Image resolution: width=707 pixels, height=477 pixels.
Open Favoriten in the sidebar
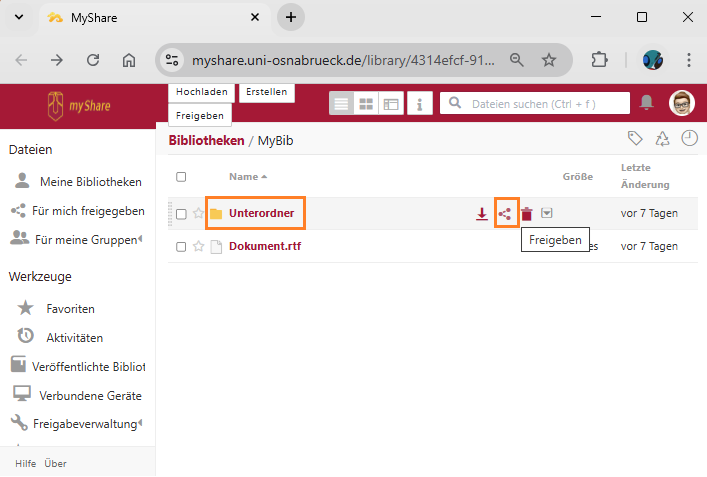tap(70, 308)
